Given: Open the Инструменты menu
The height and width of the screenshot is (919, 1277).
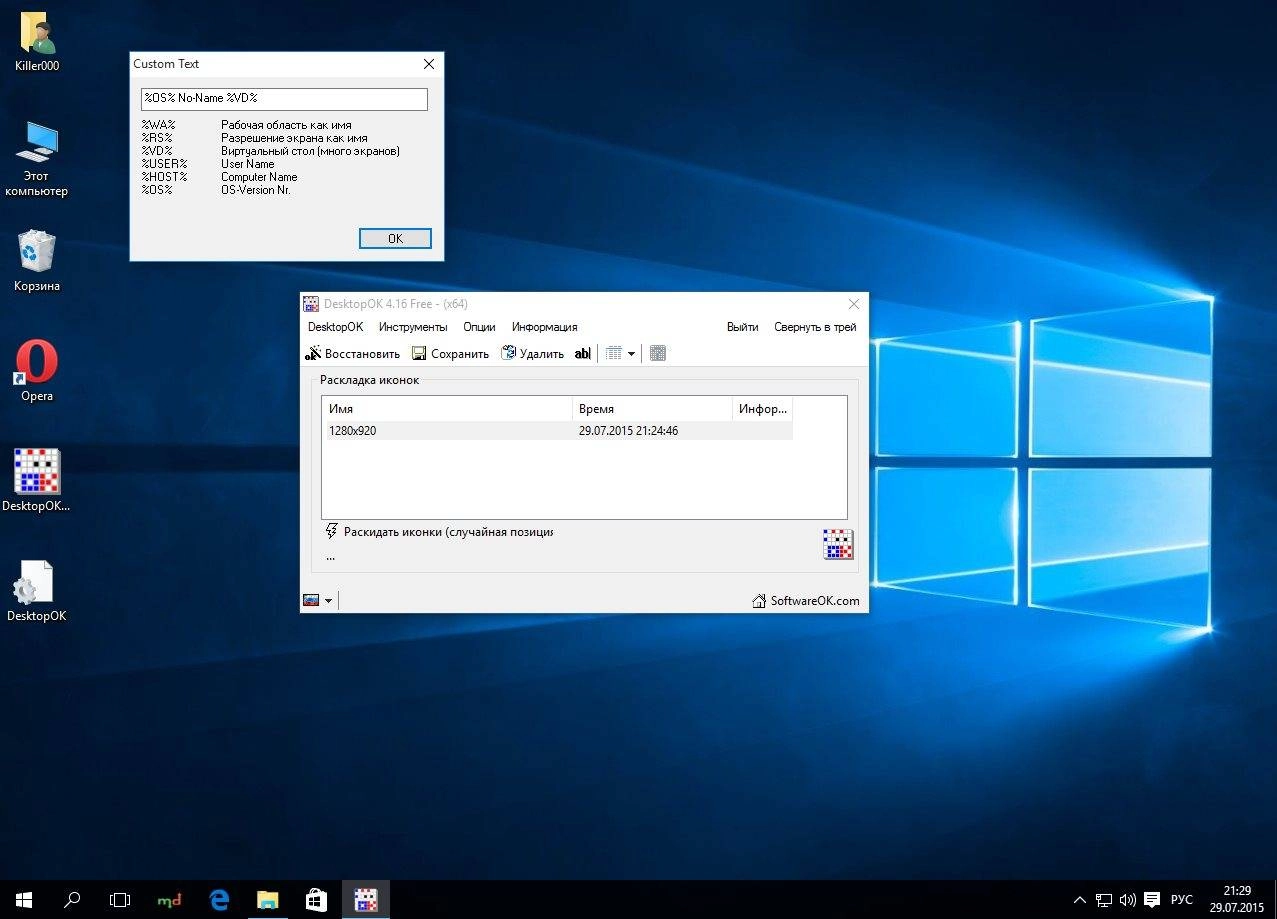Looking at the screenshot, I should 413,327.
